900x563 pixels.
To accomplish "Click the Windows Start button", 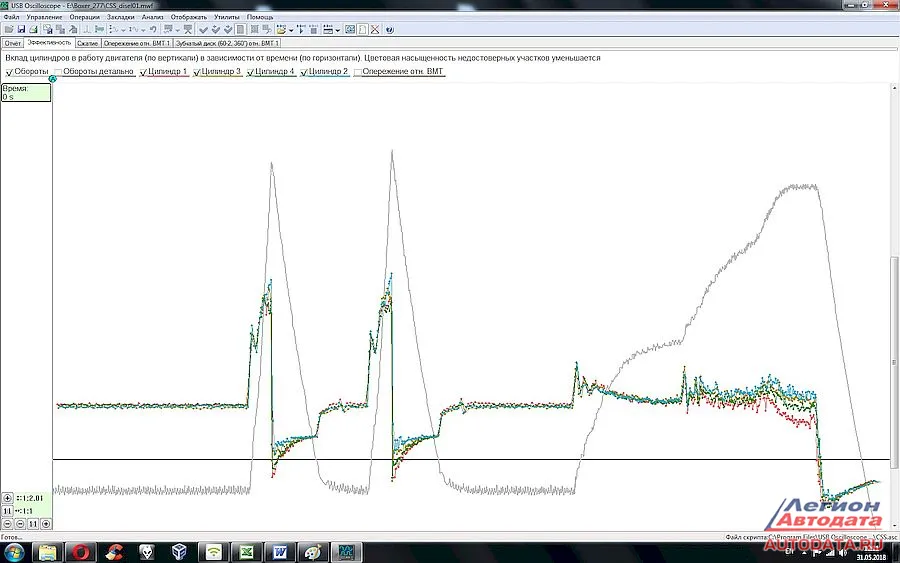I will point(15,552).
